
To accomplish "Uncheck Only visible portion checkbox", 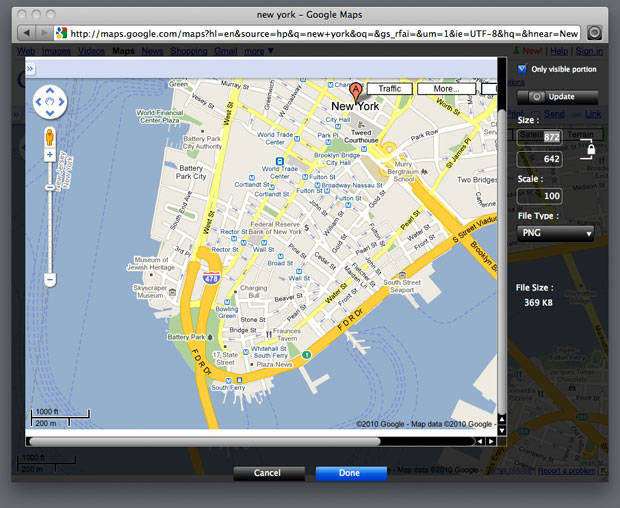I will (x=521, y=69).
